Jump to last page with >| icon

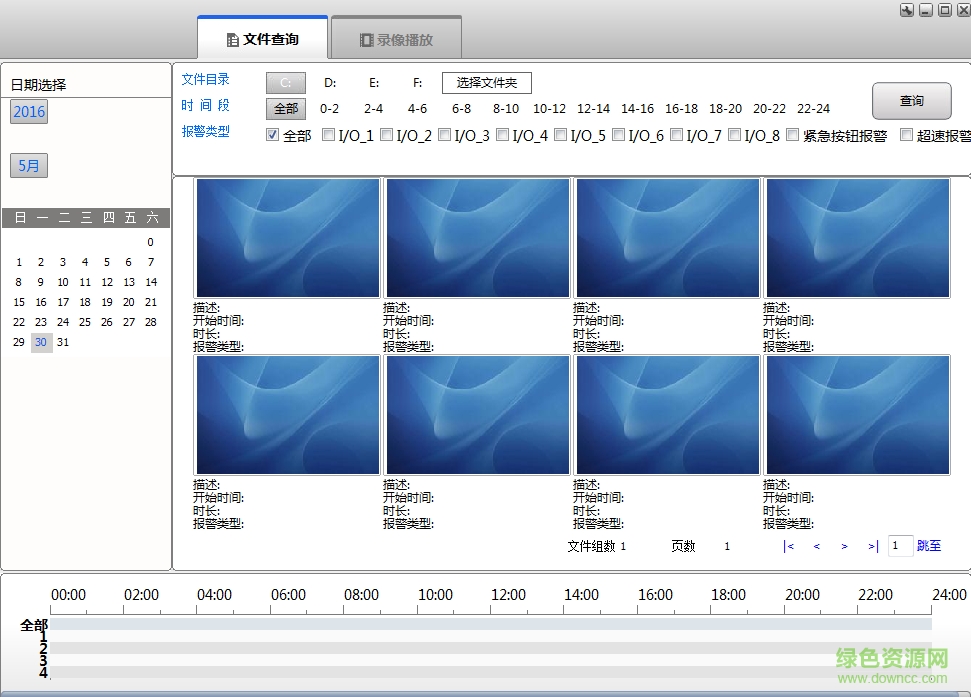871,546
